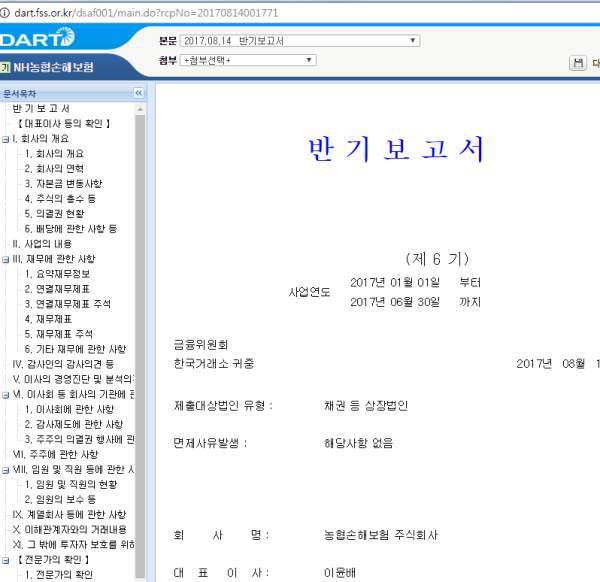
Task: Click the NH농협손해보험 company name header
Action: (53, 67)
